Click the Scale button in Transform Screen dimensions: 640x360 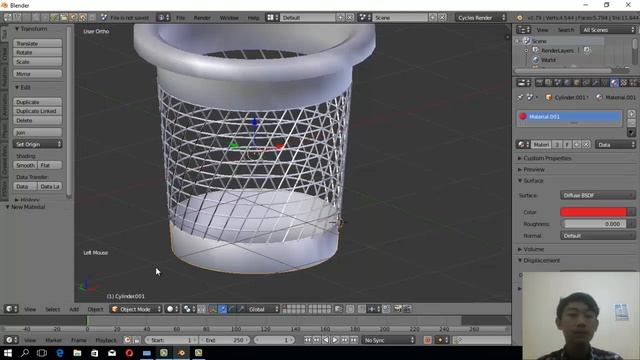coord(38,62)
